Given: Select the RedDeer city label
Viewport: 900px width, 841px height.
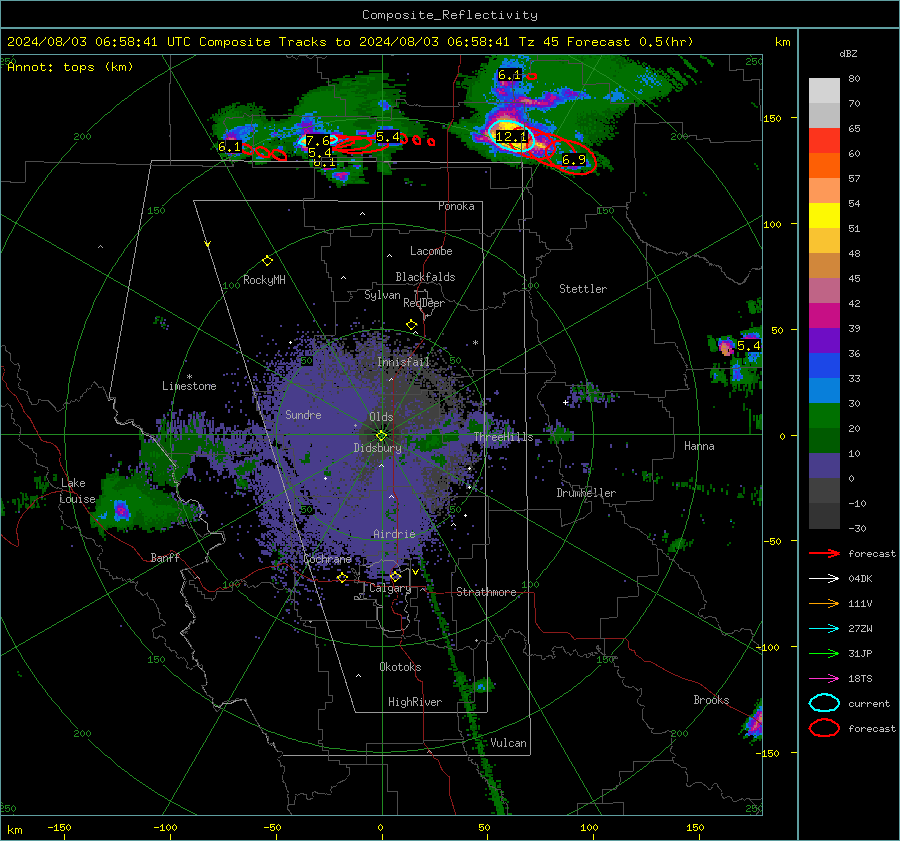Looking at the screenshot, I should pyautogui.click(x=424, y=303).
